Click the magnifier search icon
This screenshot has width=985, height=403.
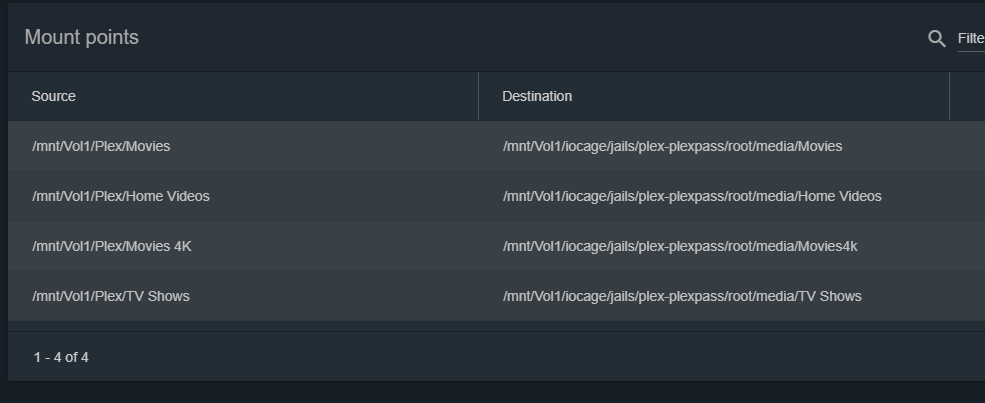[x=937, y=38]
